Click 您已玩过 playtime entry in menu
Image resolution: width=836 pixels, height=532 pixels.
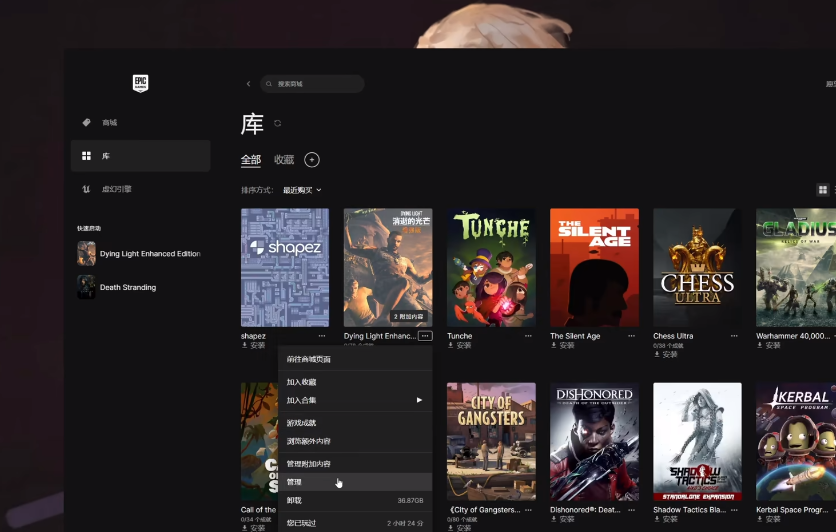point(355,523)
